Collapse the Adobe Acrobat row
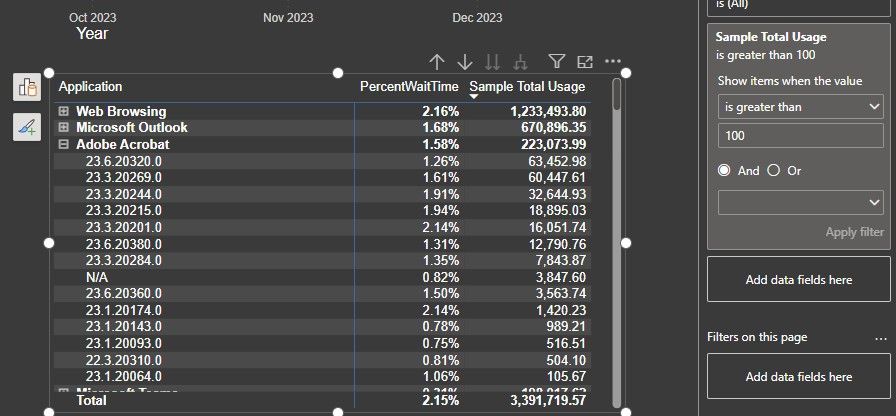 click(x=64, y=145)
